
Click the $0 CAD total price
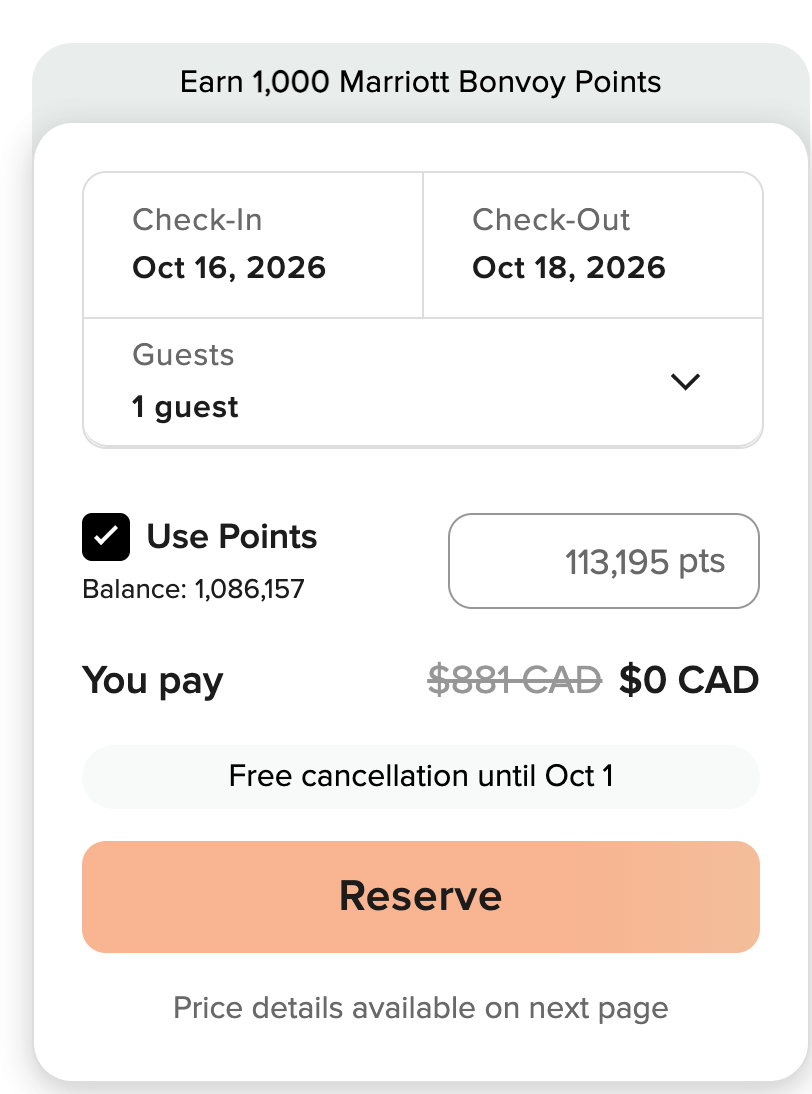[689, 680]
